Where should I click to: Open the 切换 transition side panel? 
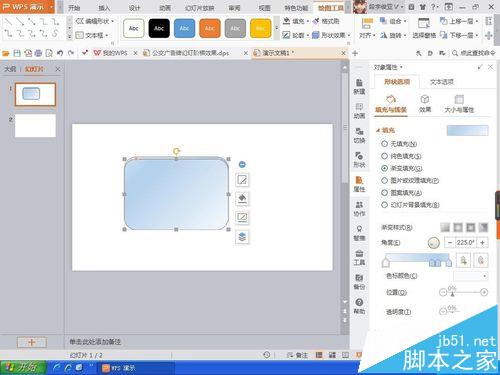point(359,135)
